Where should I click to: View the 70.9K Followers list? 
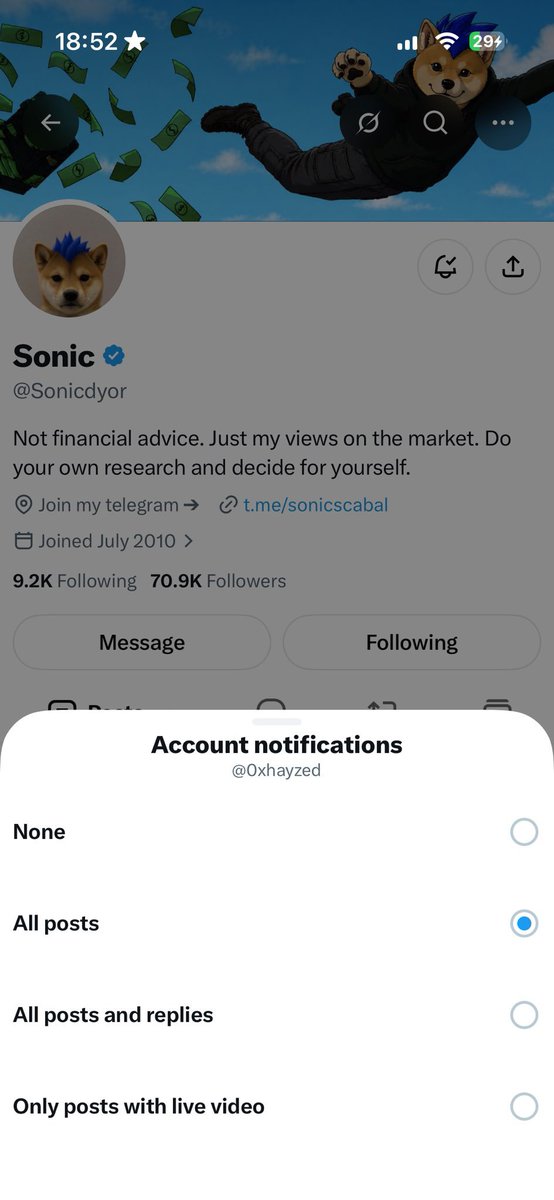218,581
